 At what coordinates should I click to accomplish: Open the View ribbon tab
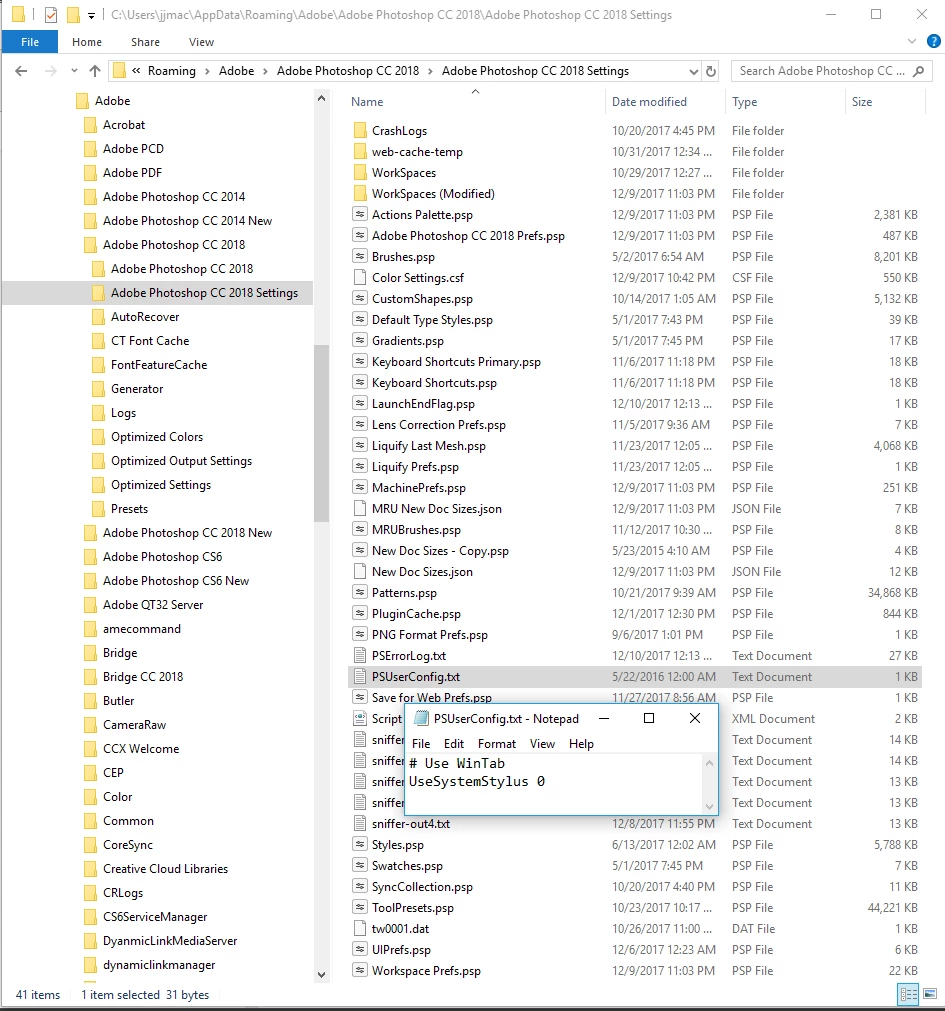click(201, 42)
